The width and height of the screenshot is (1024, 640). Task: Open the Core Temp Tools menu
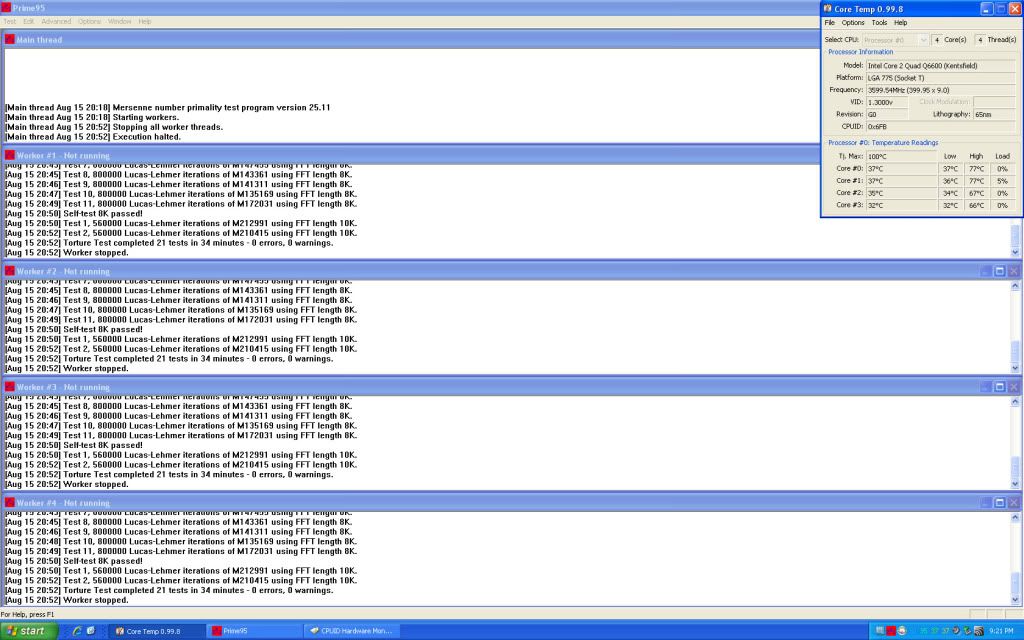click(x=879, y=22)
